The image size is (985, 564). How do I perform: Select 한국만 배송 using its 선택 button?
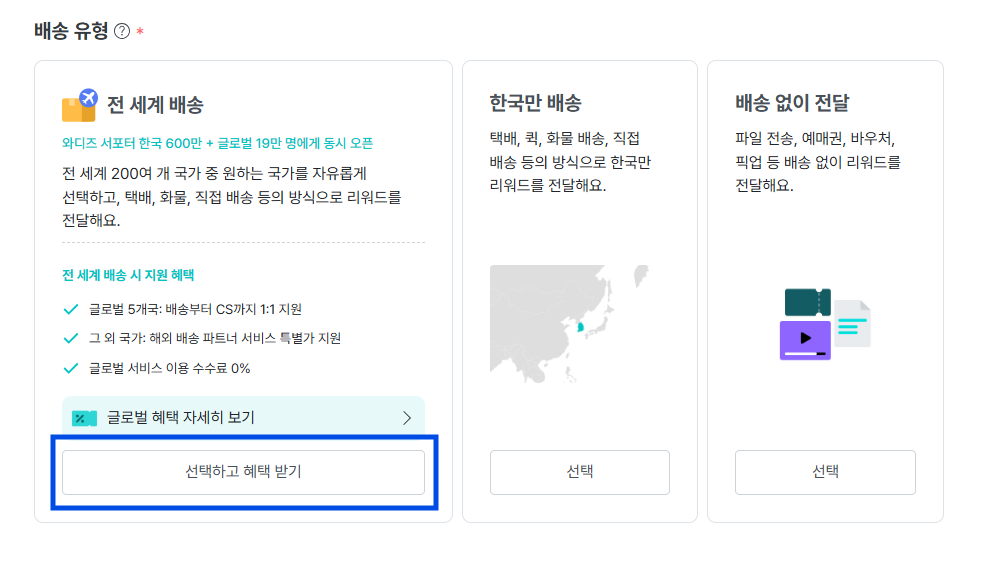579,472
